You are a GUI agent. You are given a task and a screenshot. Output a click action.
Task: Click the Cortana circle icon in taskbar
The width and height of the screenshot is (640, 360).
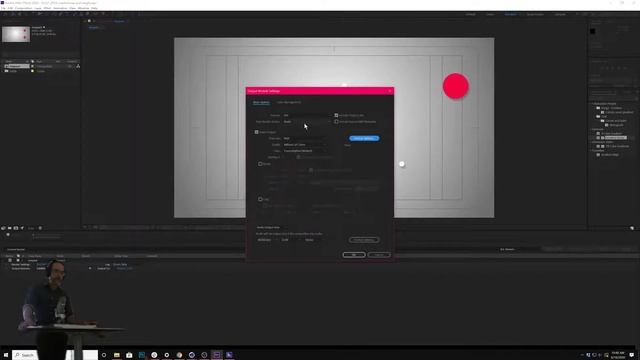point(104,355)
